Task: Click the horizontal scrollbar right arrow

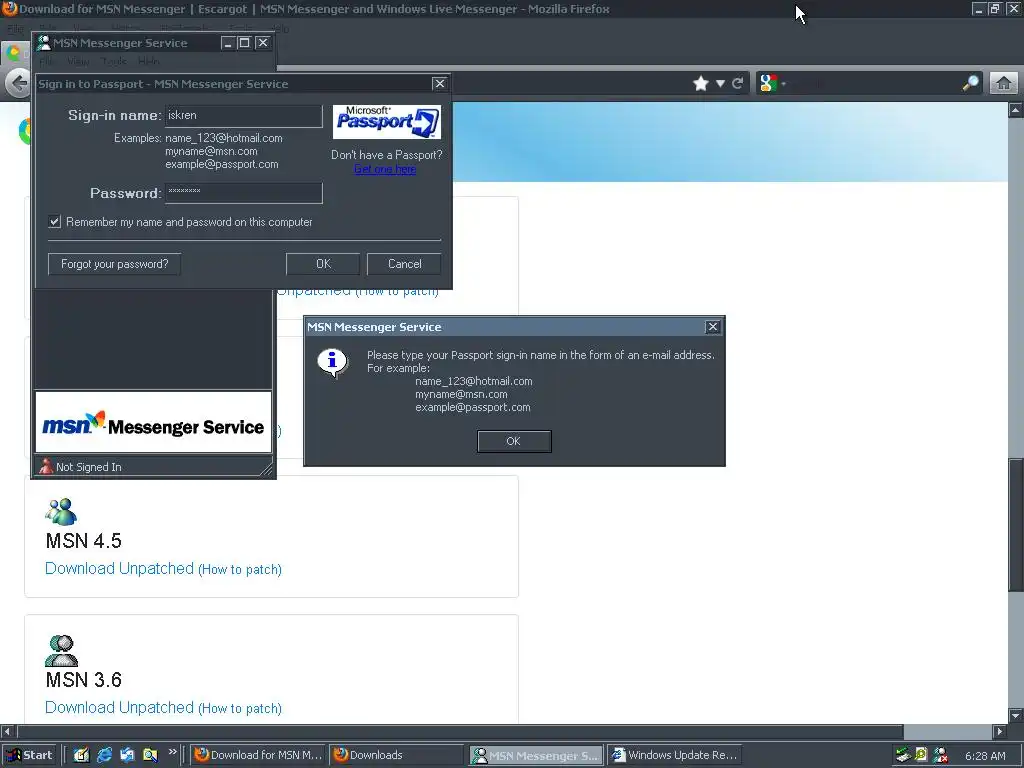Action: pos(1000,731)
